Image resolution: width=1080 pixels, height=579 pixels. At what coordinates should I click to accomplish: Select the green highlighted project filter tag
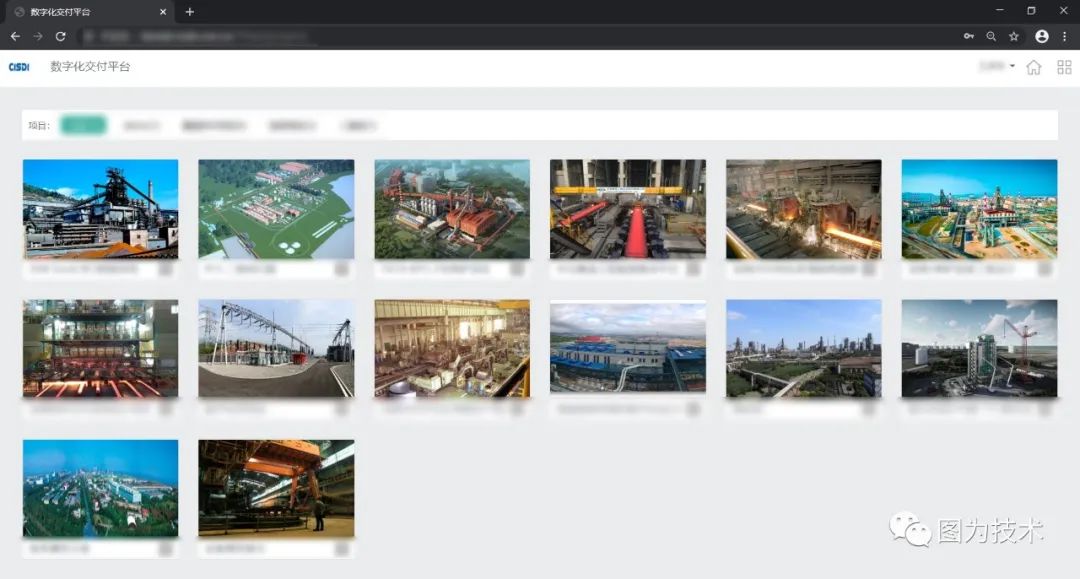click(83, 125)
